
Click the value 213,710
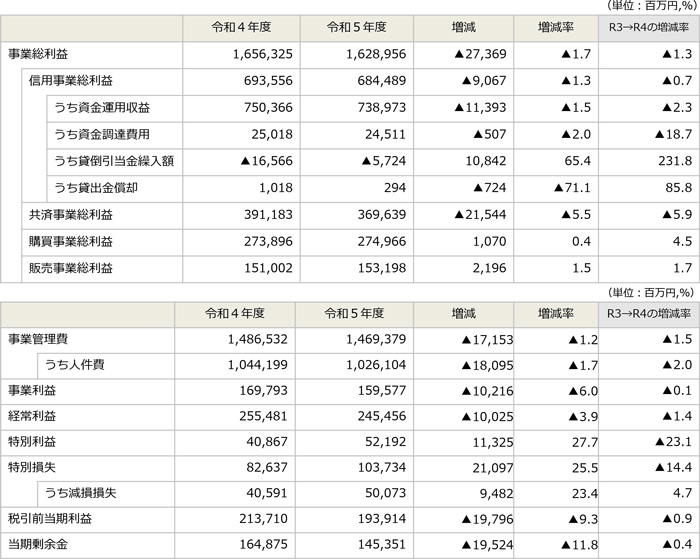263,519
